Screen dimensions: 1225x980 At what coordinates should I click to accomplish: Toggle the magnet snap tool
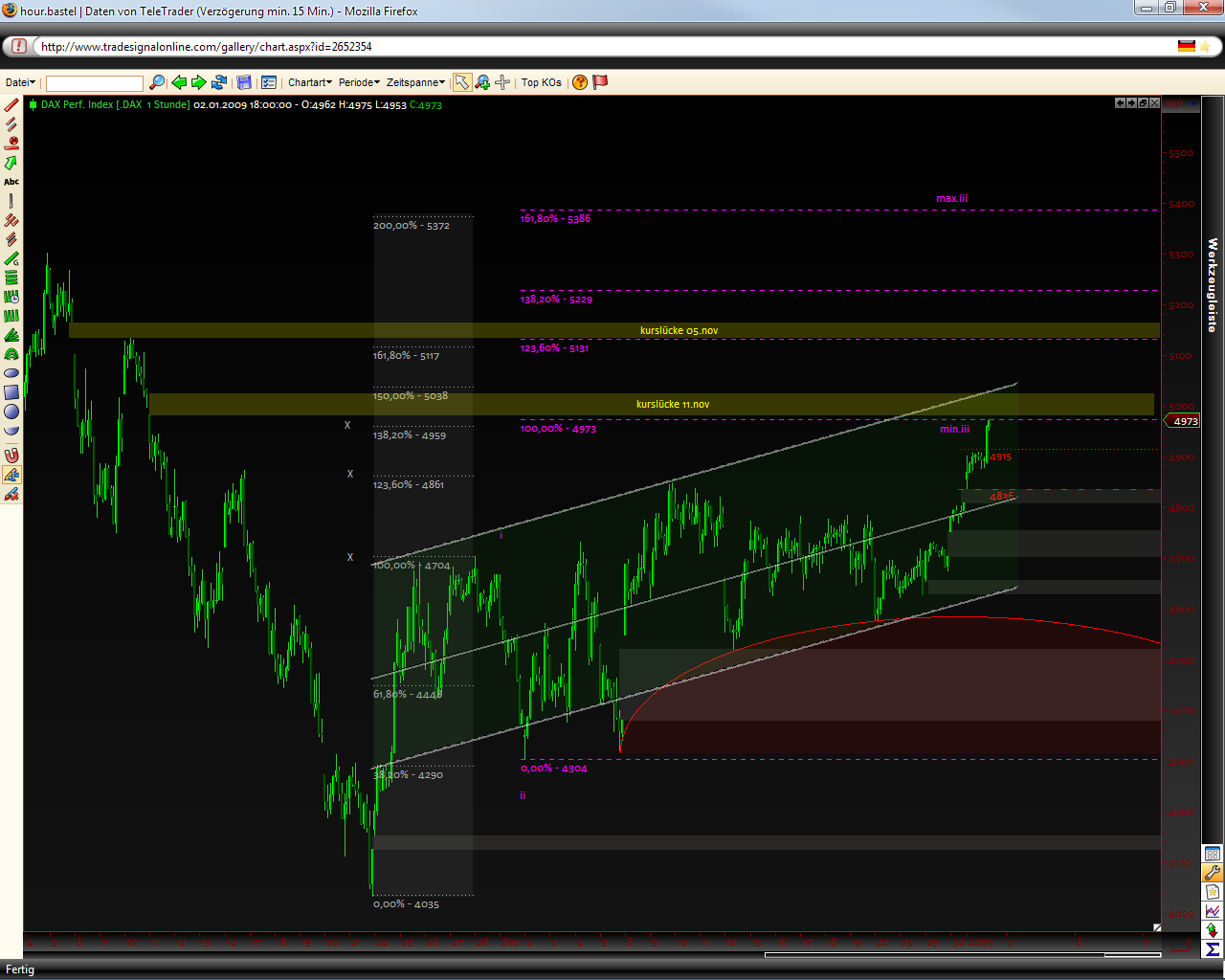pos(11,456)
